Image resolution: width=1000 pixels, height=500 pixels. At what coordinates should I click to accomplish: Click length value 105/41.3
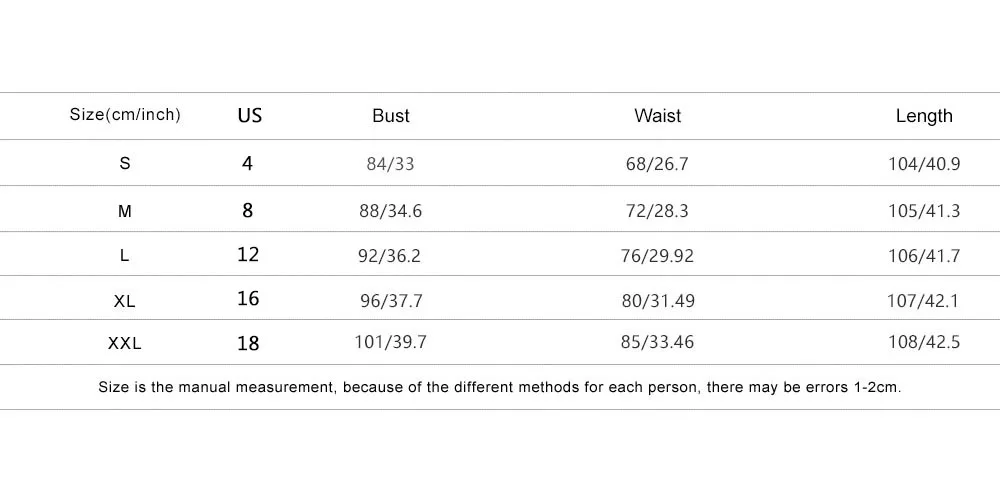tap(924, 211)
